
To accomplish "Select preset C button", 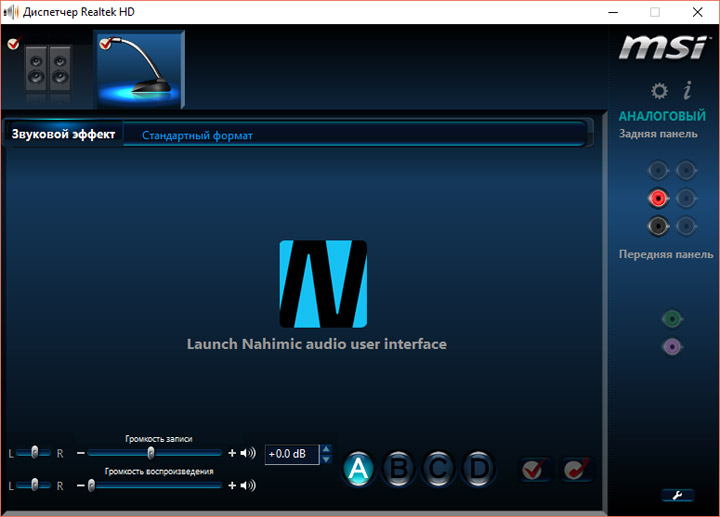I will tap(438, 469).
